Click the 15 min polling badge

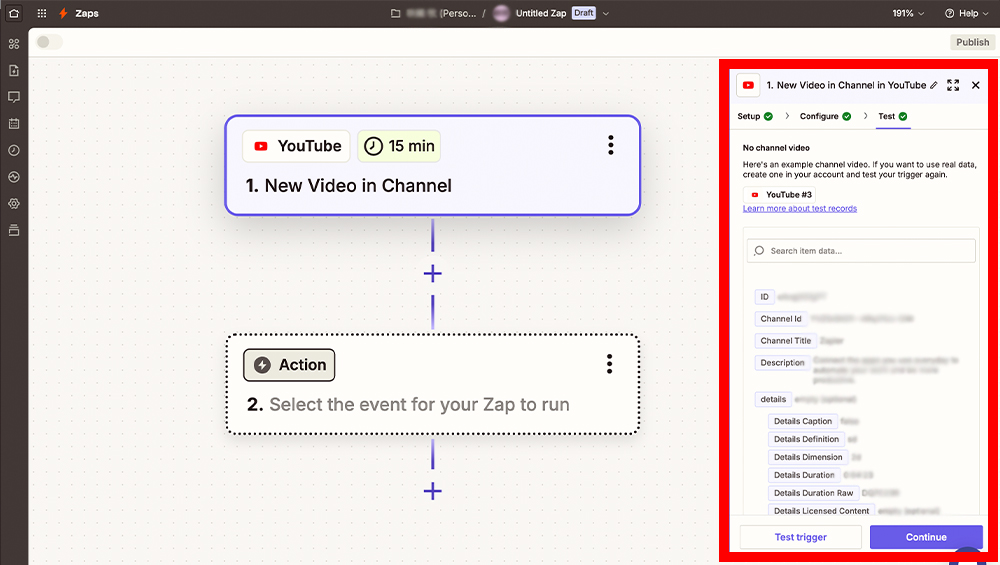point(399,146)
